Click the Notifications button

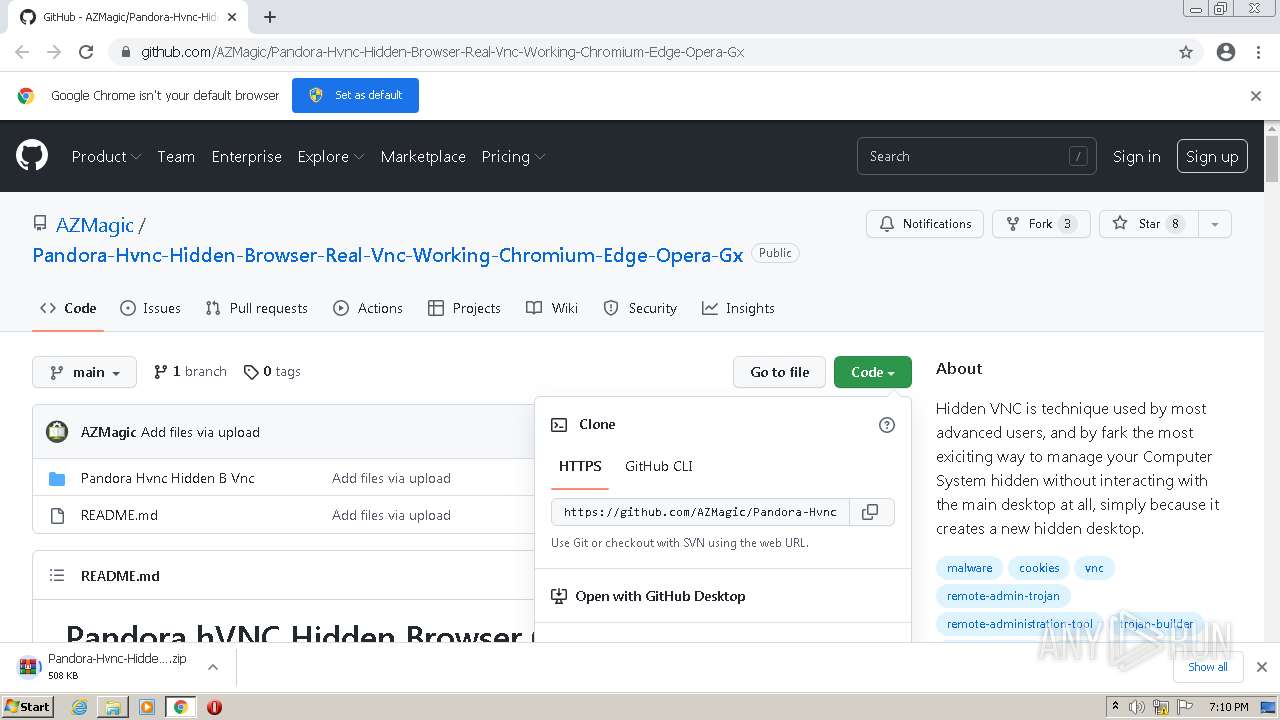pos(925,224)
